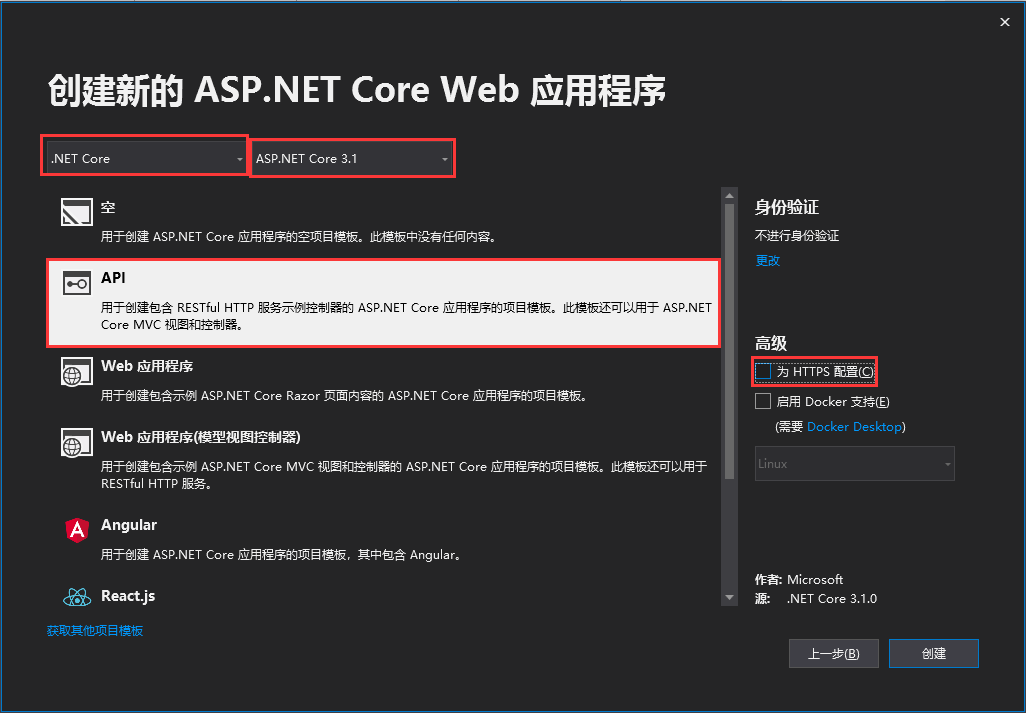Click the API template key icon

[x=76, y=282]
